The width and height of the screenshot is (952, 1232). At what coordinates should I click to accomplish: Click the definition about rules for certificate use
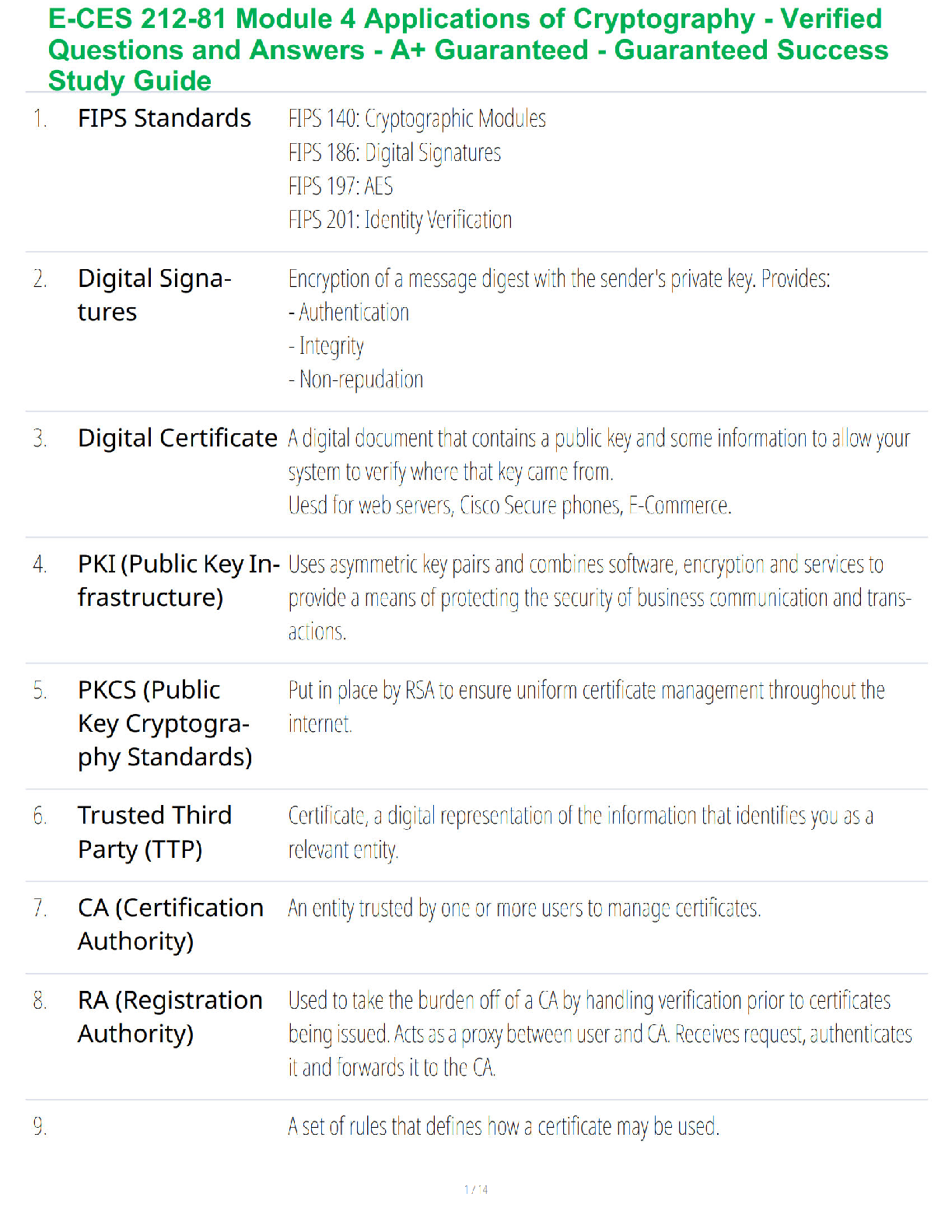click(x=504, y=1126)
